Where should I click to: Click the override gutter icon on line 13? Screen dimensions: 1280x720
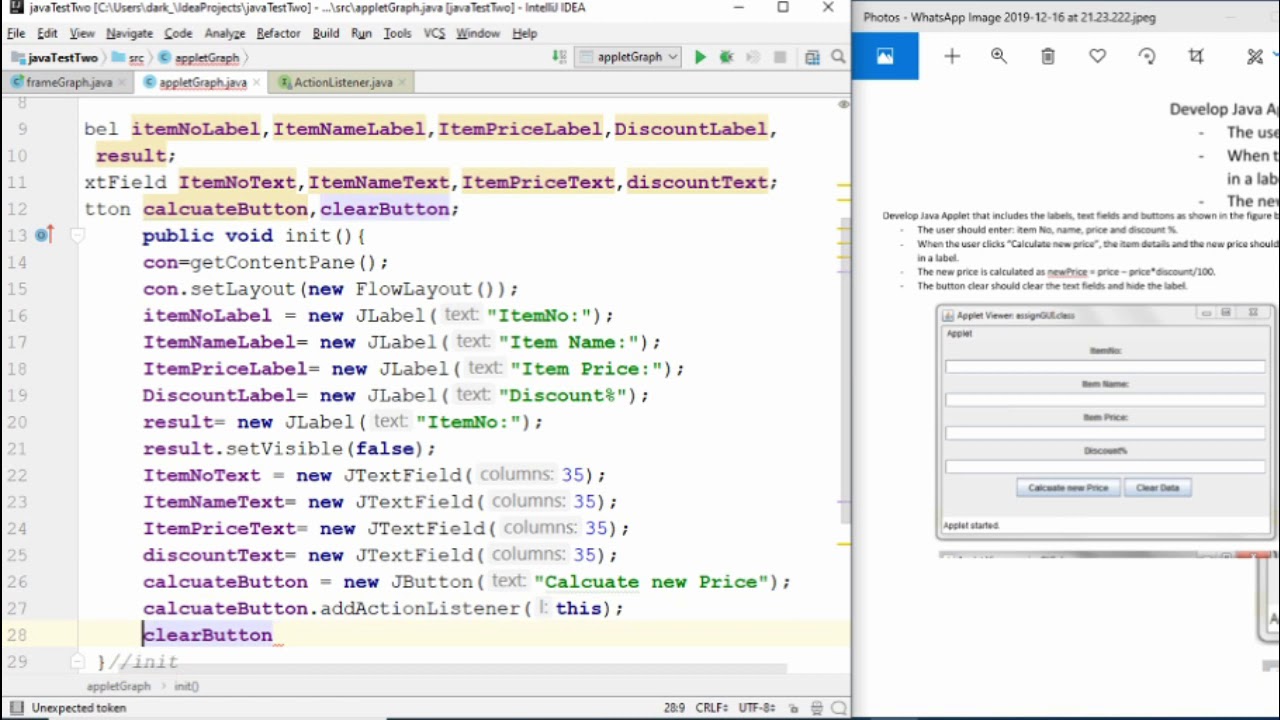pyautogui.click(x=42, y=235)
